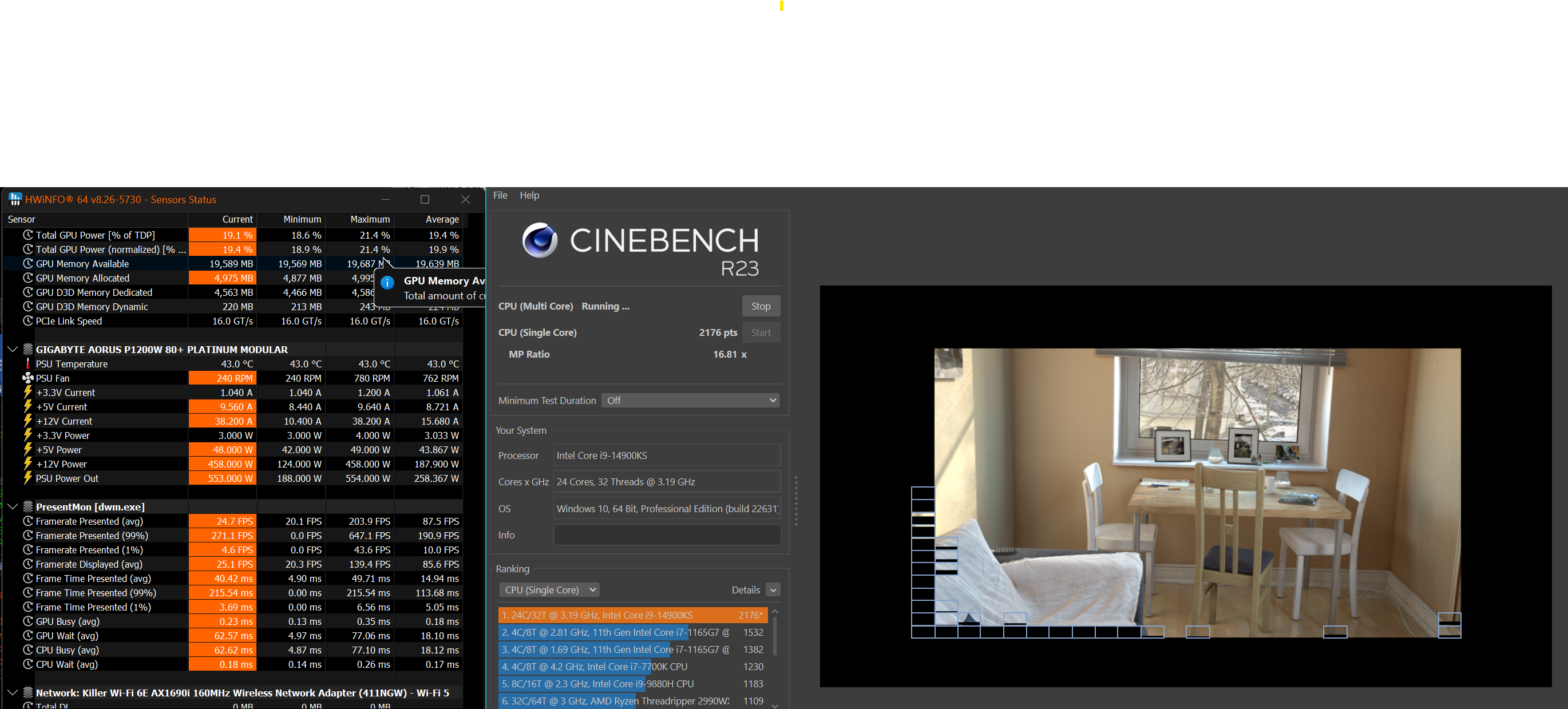Click the lightning icon beside +3.3V Current
The image size is (1568, 709).
(x=27, y=392)
